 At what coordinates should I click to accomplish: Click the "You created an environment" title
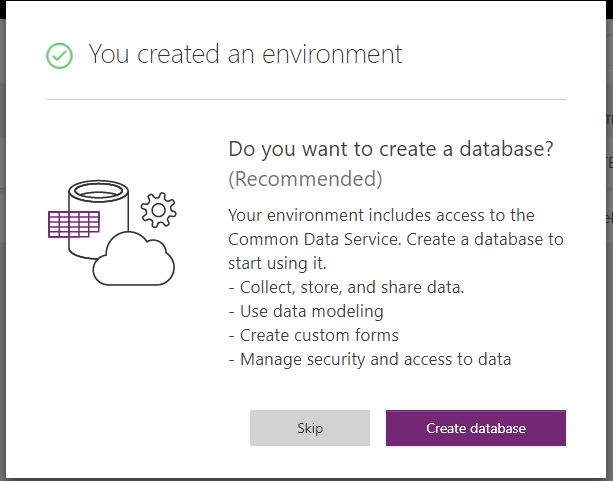[x=245, y=54]
